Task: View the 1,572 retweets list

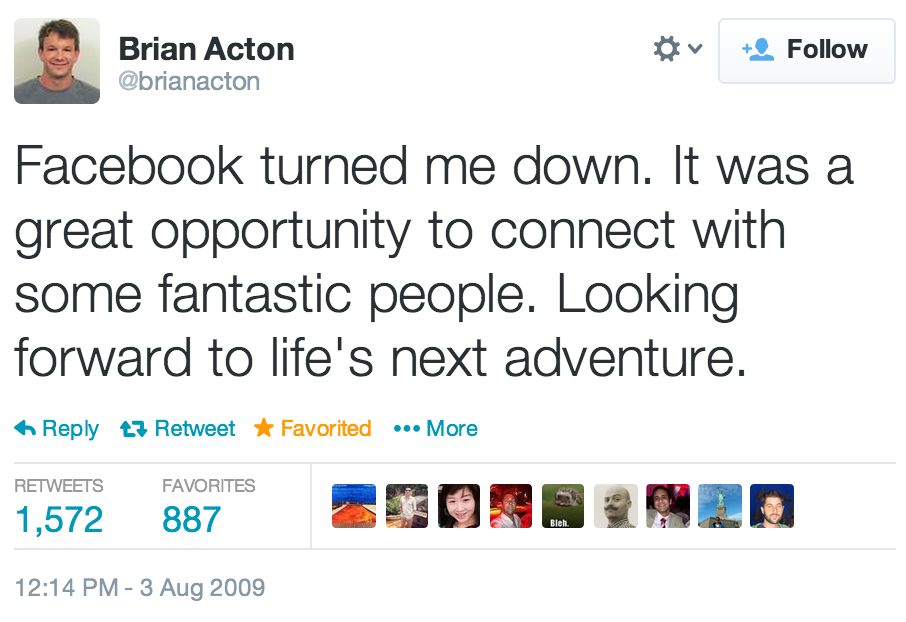Action: 59,519
